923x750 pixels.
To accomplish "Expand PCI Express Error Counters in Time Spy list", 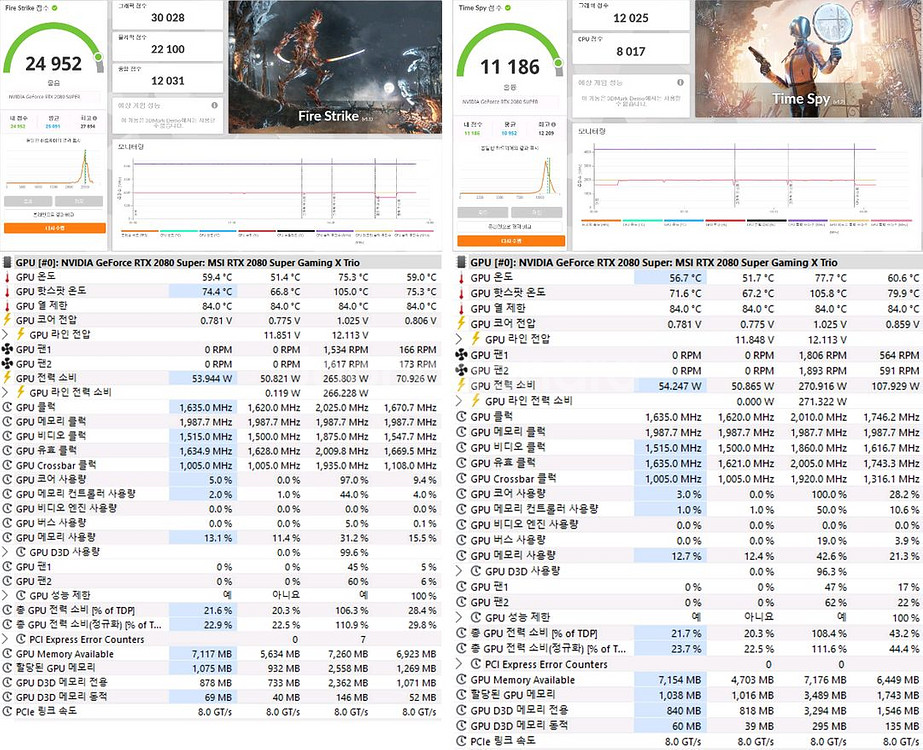I will coord(460,664).
